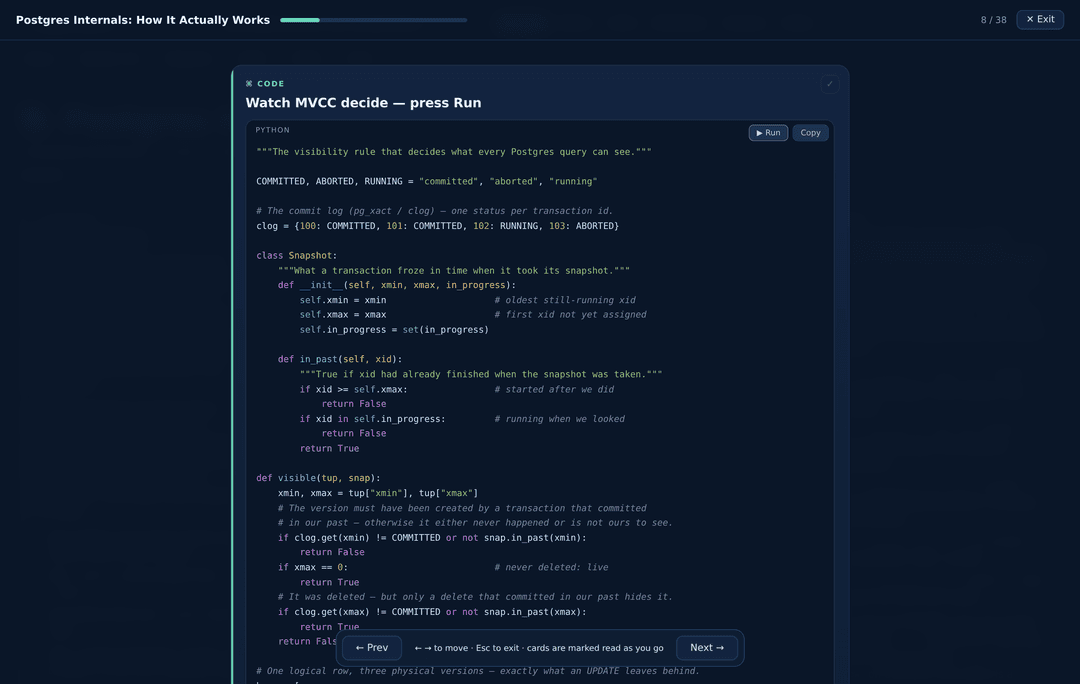This screenshot has width=1080, height=684.
Task: Exit the Postgres Internals lesson
Action: click(x=1040, y=19)
